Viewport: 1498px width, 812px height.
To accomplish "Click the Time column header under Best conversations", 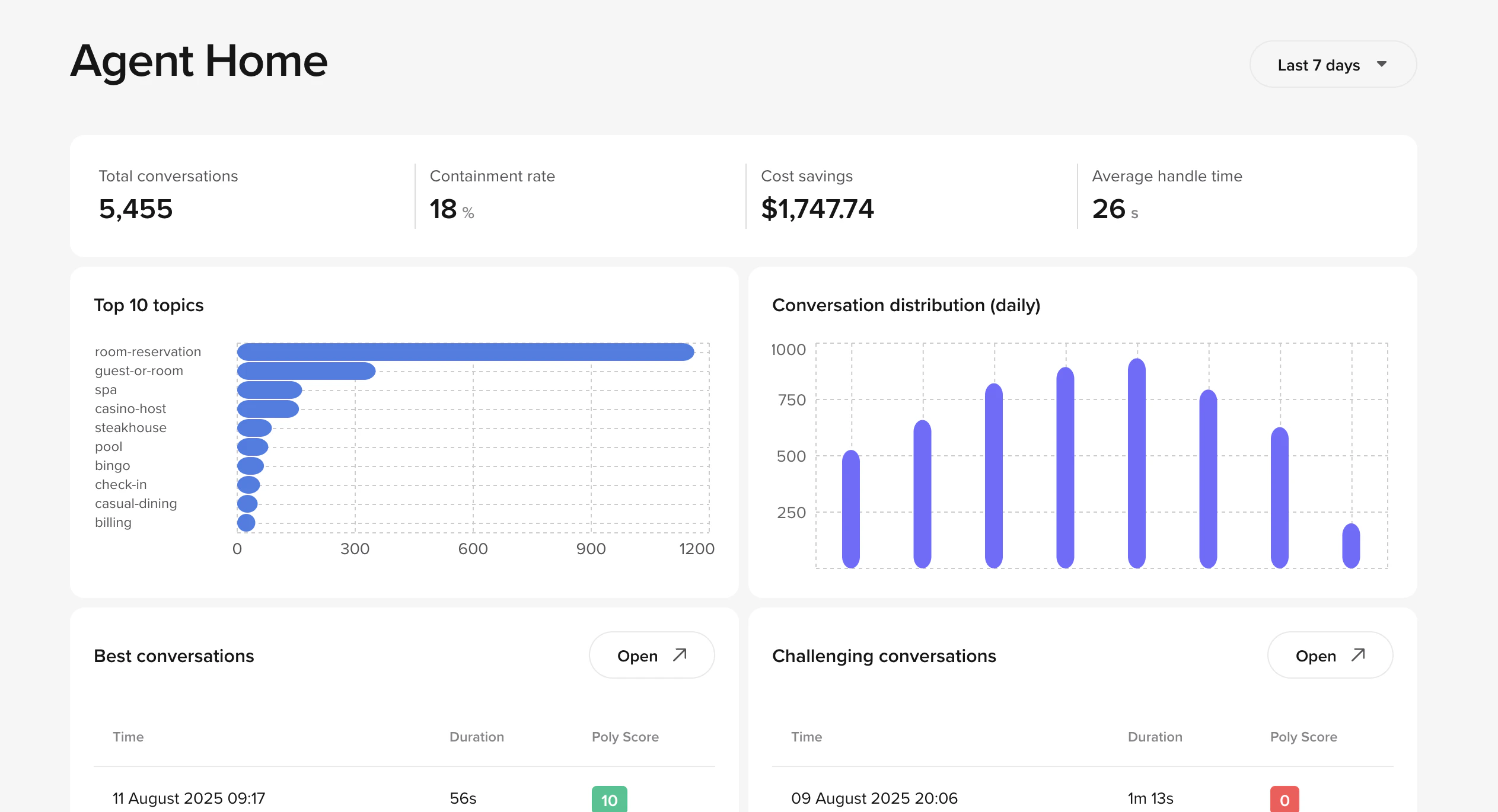I will (128, 737).
